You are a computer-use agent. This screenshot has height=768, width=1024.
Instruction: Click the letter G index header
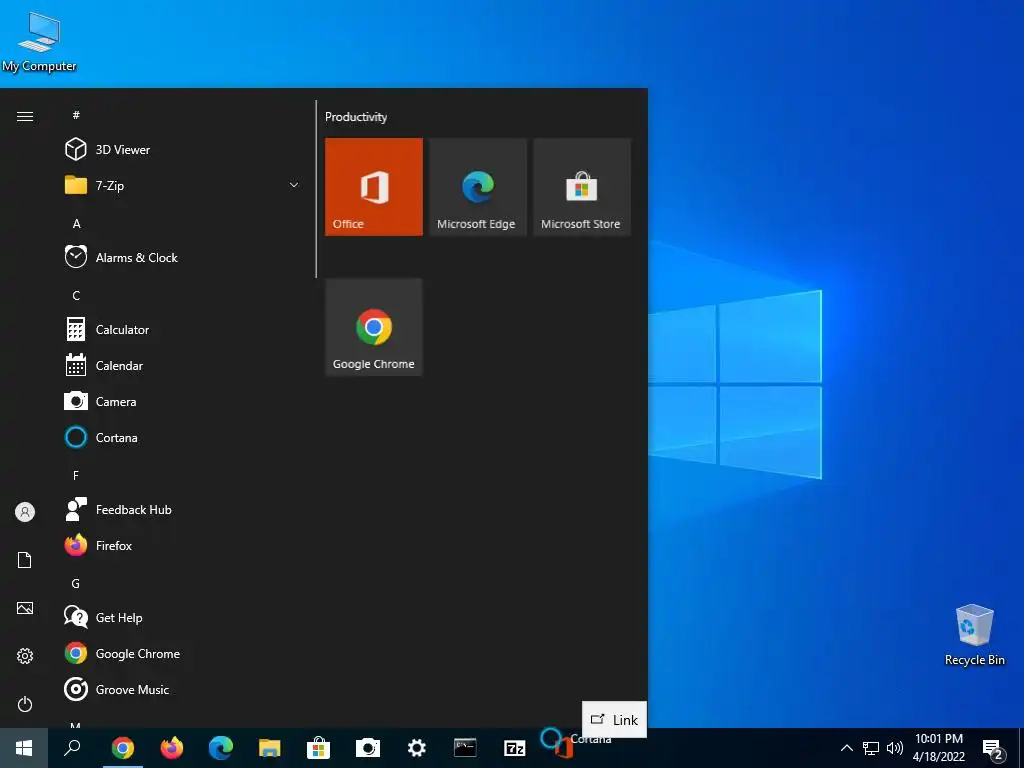pyautogui.click(x=76, y=584)
